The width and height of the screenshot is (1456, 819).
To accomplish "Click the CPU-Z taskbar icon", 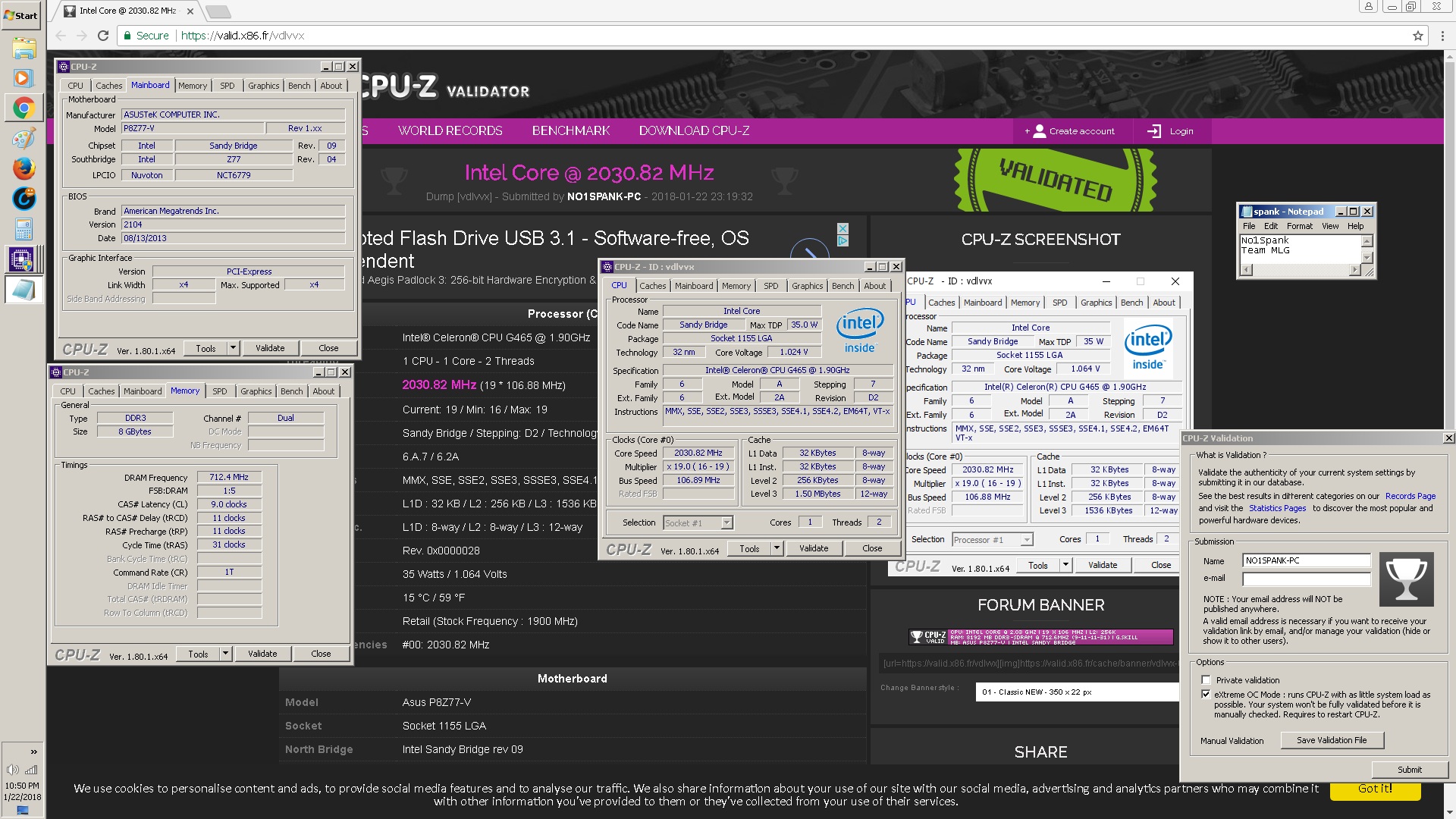I will click(22, 259).
